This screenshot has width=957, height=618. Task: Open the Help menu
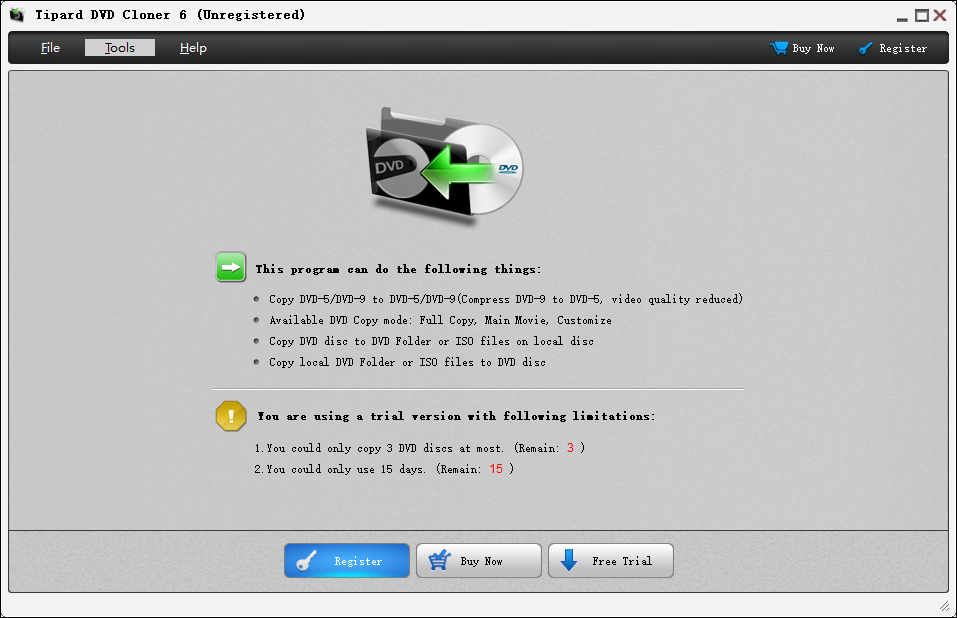[x=193, y=48]
